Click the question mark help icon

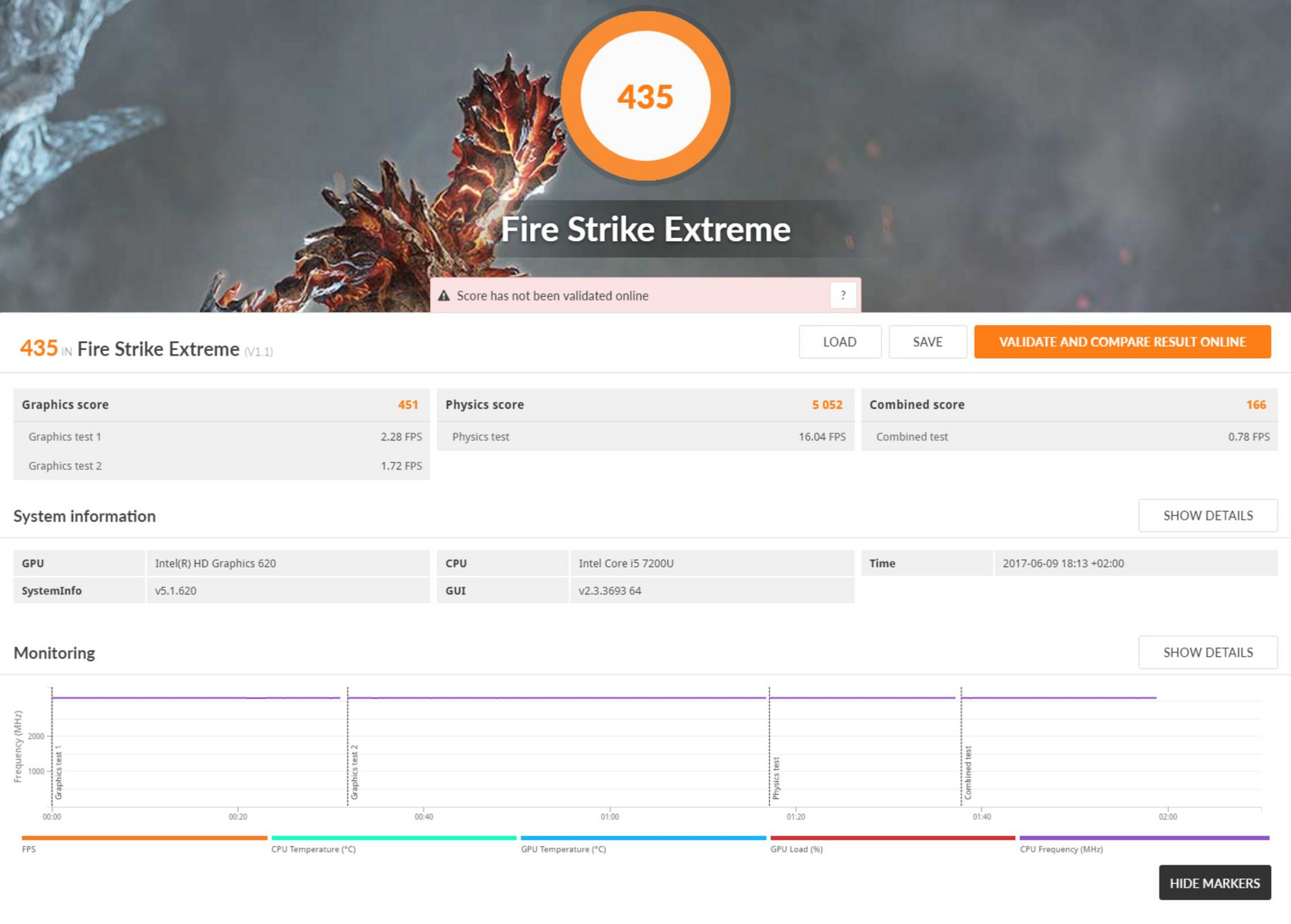point(843,295)
